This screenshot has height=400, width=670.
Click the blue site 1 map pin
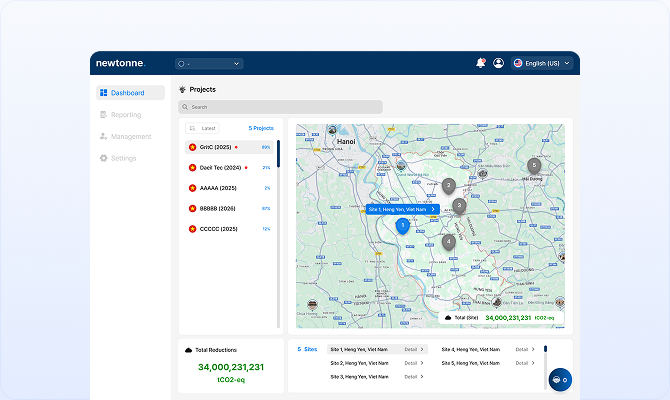(x=403, y=227)
